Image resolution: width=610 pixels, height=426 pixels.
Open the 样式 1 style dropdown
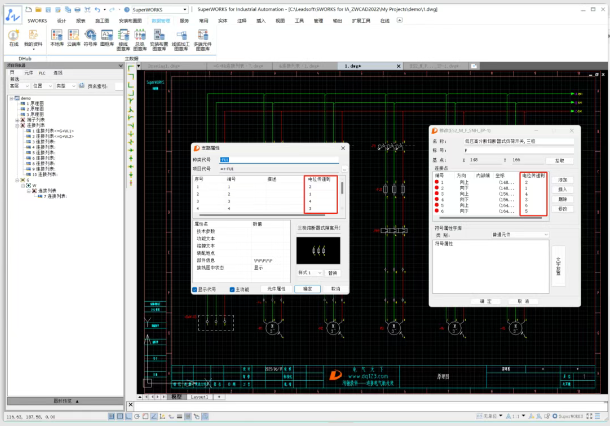click(310, 273)
